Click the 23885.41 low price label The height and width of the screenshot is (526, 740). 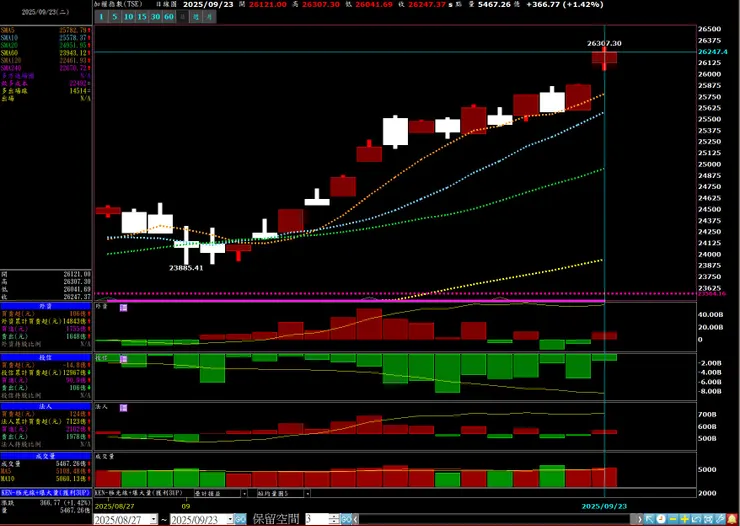pyautogui.click(x=186, y=268)
